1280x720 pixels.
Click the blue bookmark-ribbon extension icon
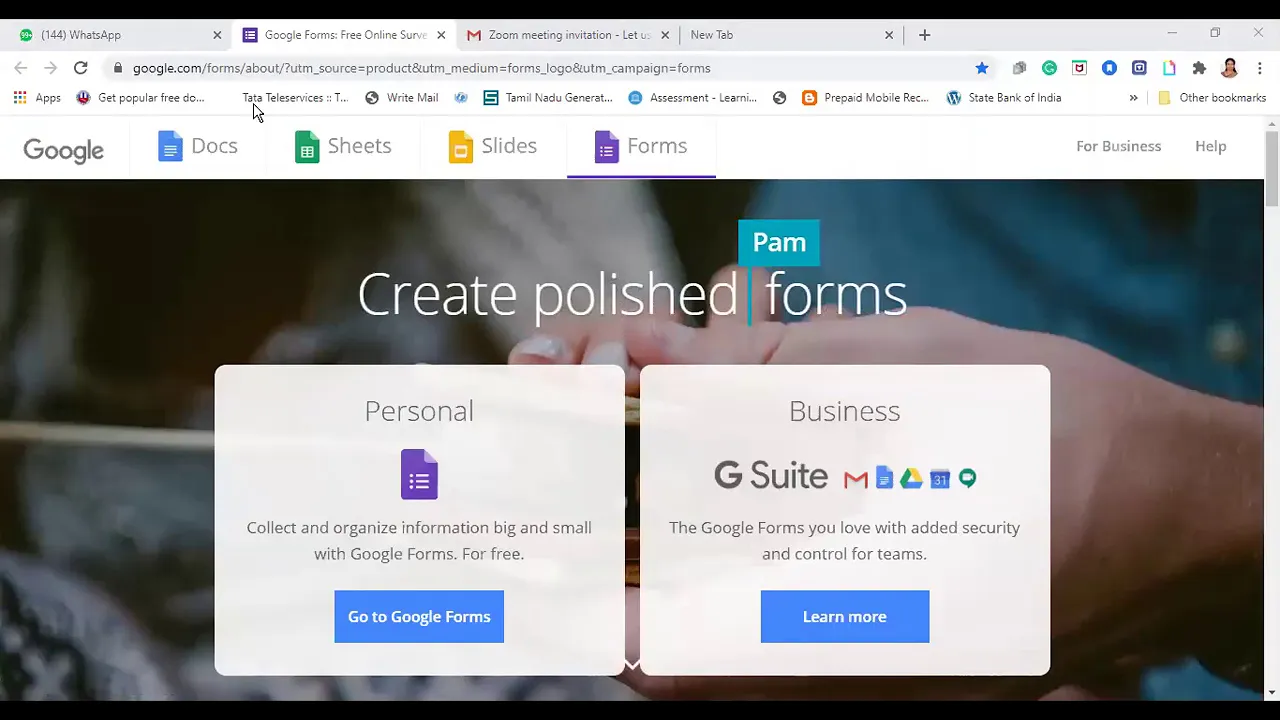click(1109, 68)
